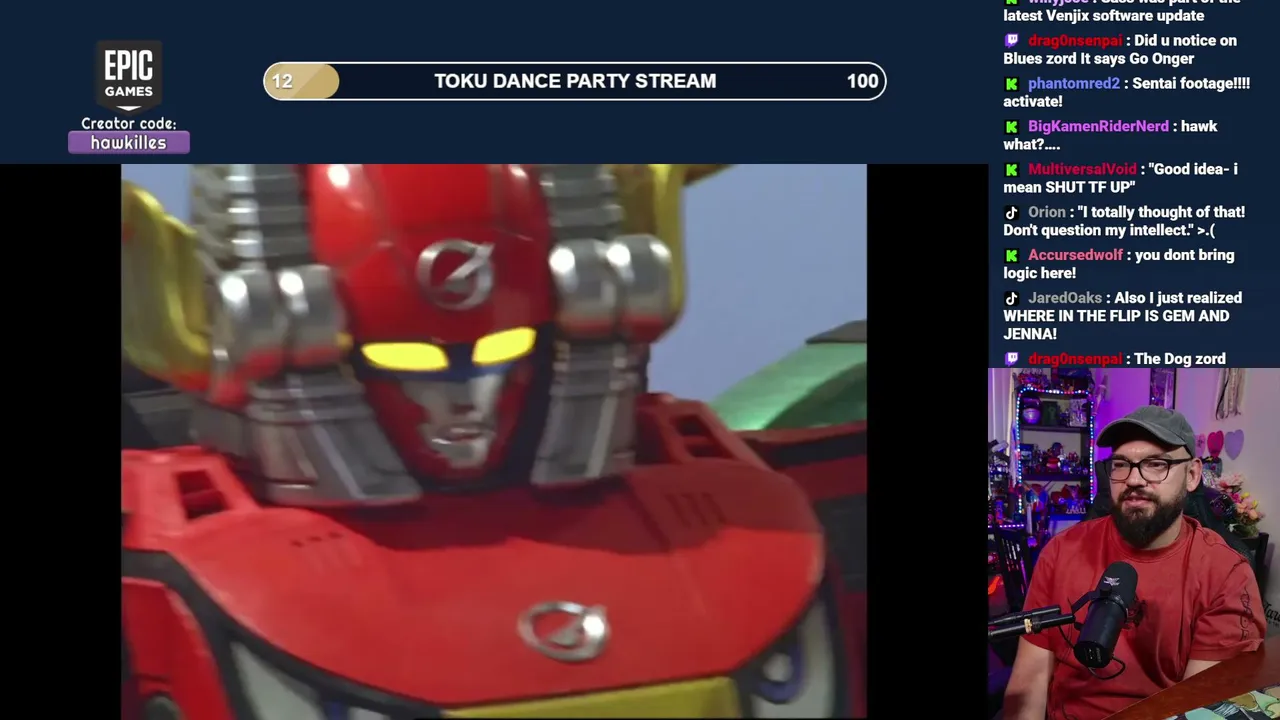Open the JaredOaks username
Viewport: 1280px width, 720px height.
1065,299
